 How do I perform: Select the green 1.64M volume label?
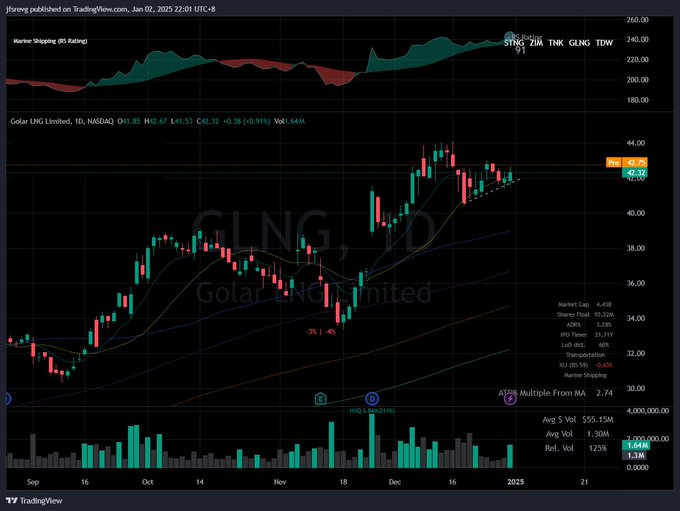pos(635,445)
